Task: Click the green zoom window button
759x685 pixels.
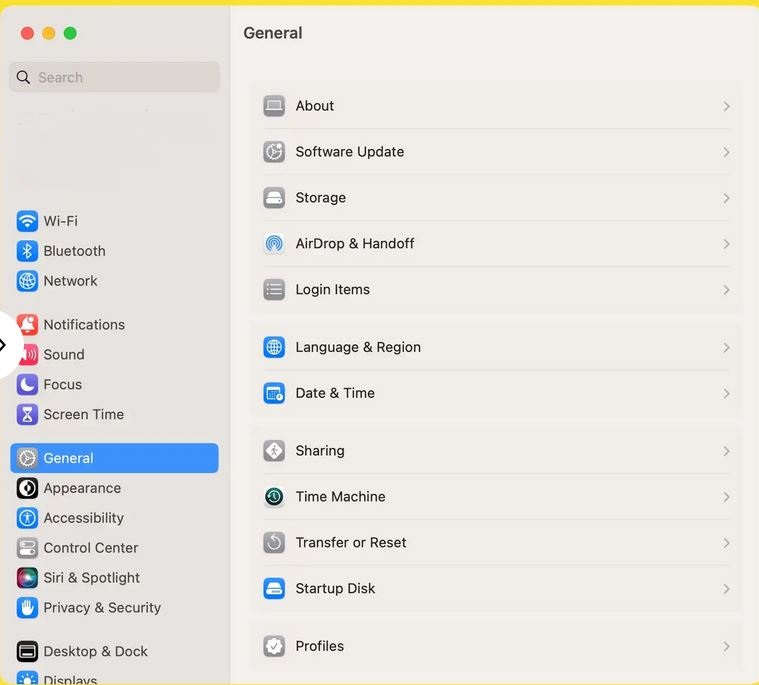Action: pyautogui.click(x=70, y=33)
